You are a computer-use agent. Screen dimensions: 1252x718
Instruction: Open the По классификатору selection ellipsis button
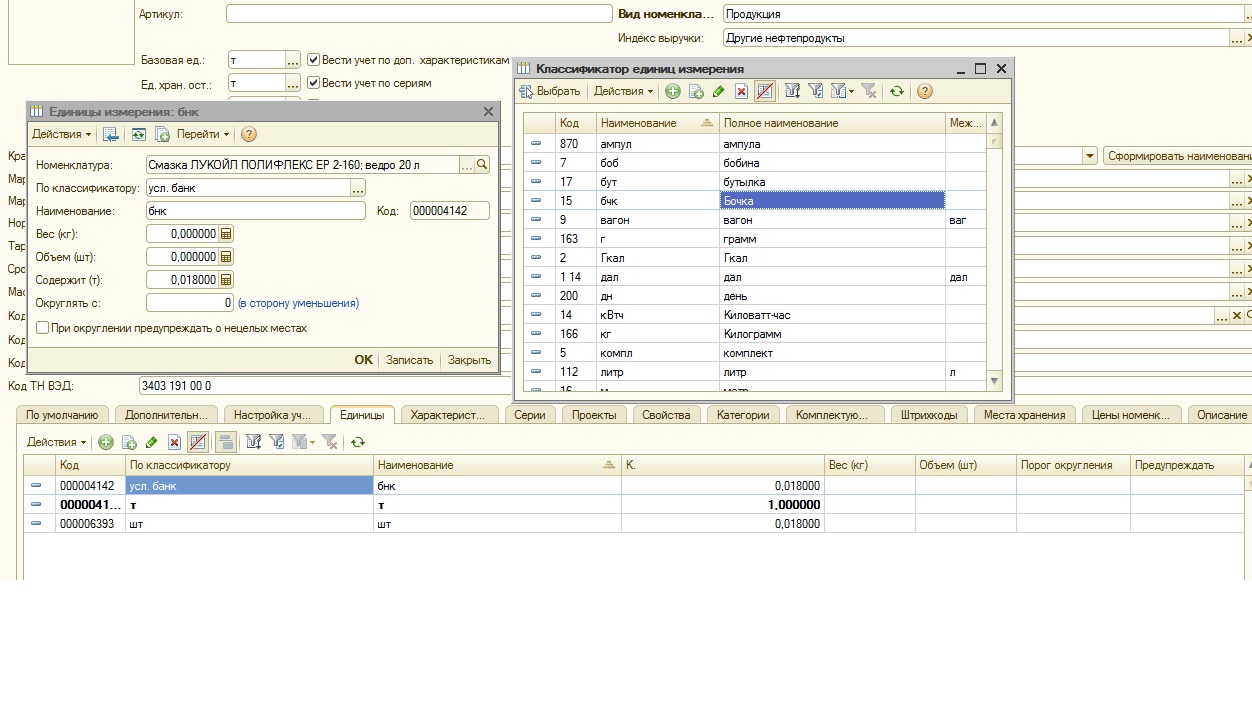coord(358,188)
